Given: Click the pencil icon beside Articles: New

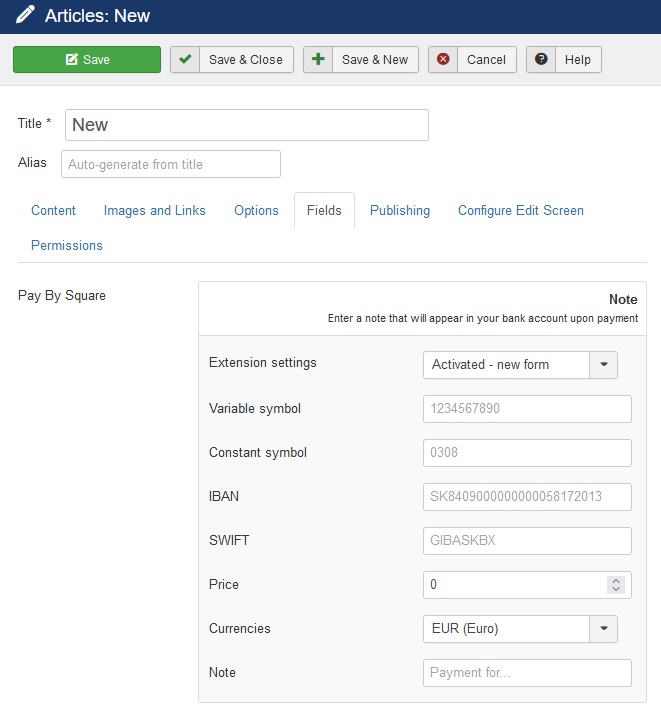Looking at the screenshot, I should (25, 15).
